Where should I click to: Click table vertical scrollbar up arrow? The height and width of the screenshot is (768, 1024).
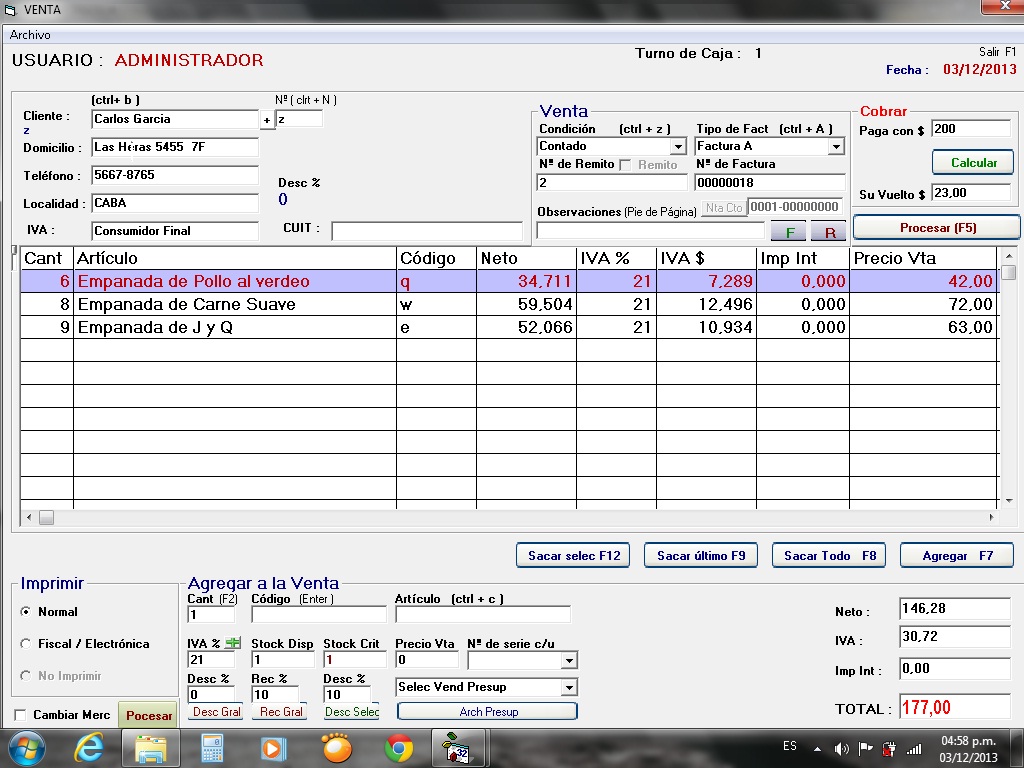1009,256
